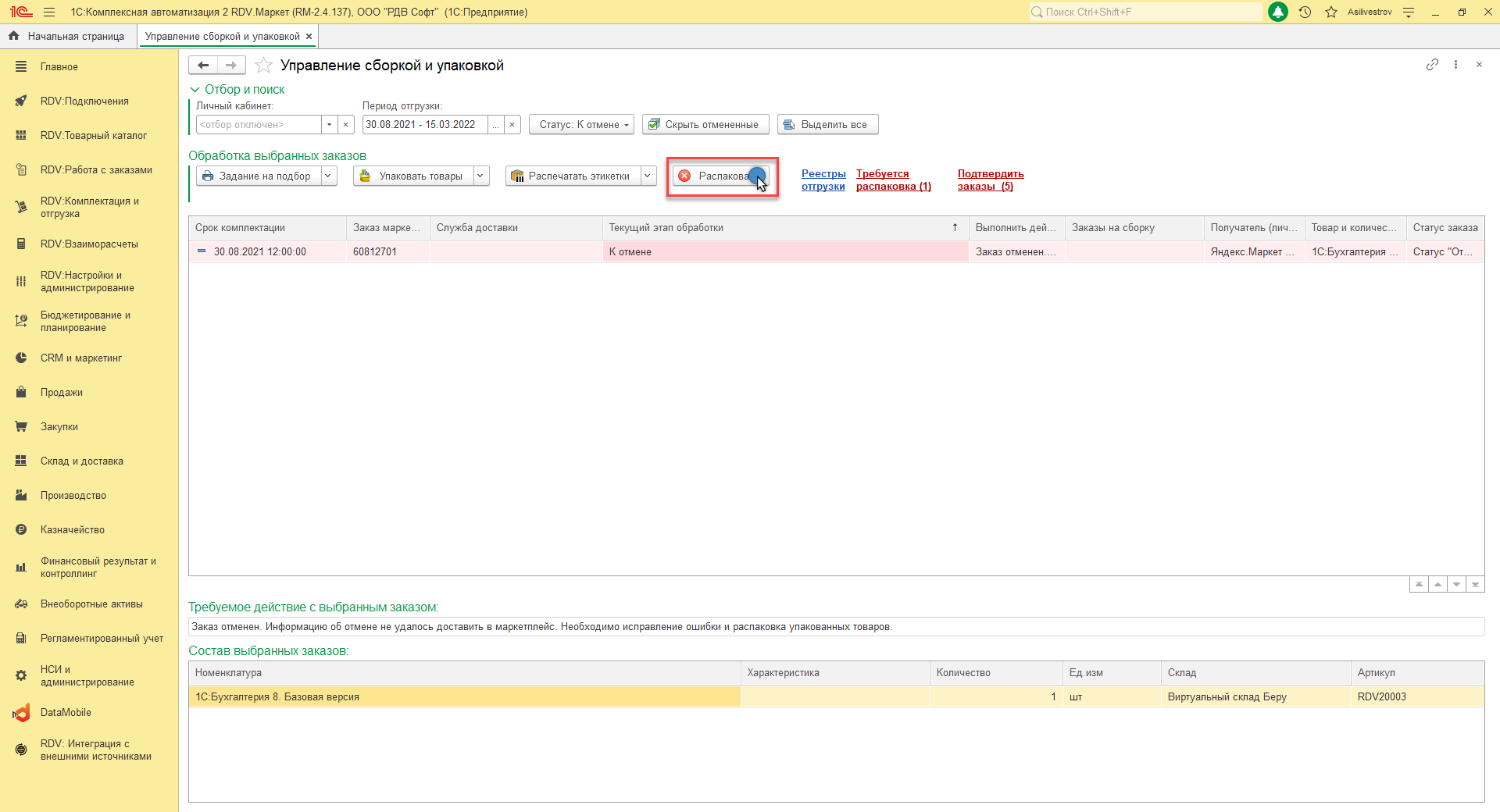Open the main hamburger menu icon
The image size is (1500, 812).
pos(49,12)
